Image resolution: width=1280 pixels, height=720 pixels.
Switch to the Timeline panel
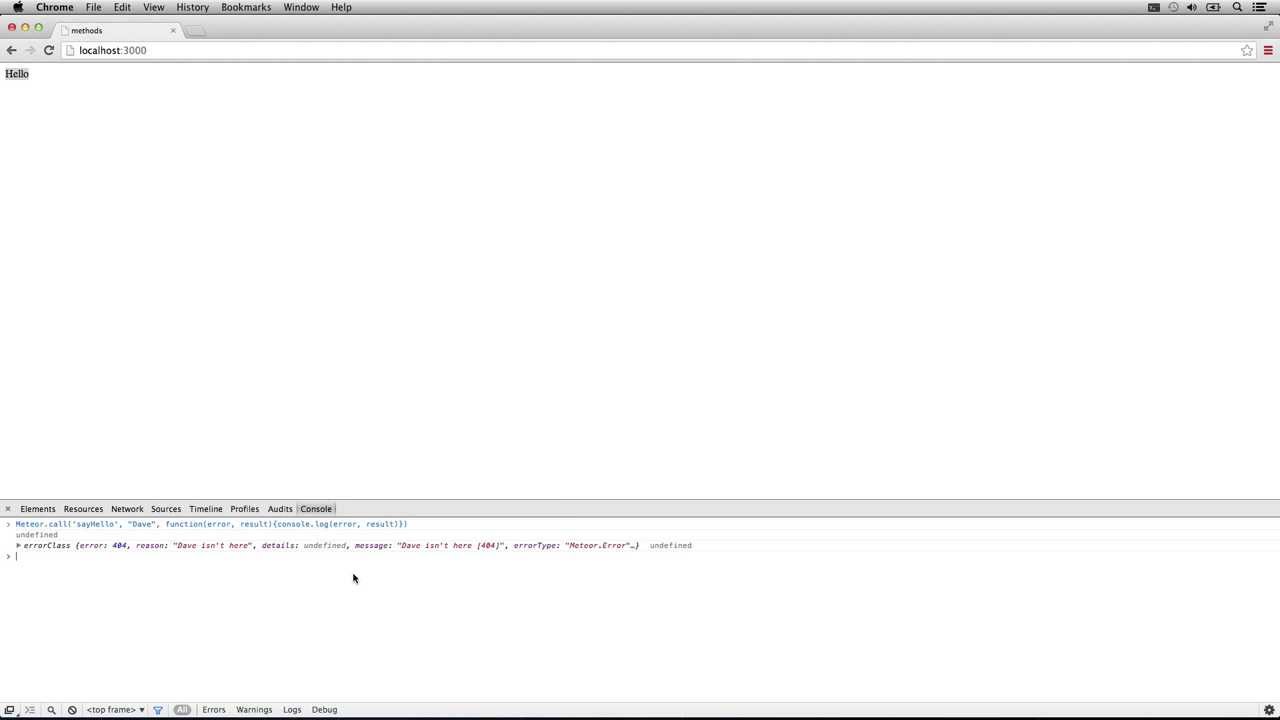coord(206,509)
